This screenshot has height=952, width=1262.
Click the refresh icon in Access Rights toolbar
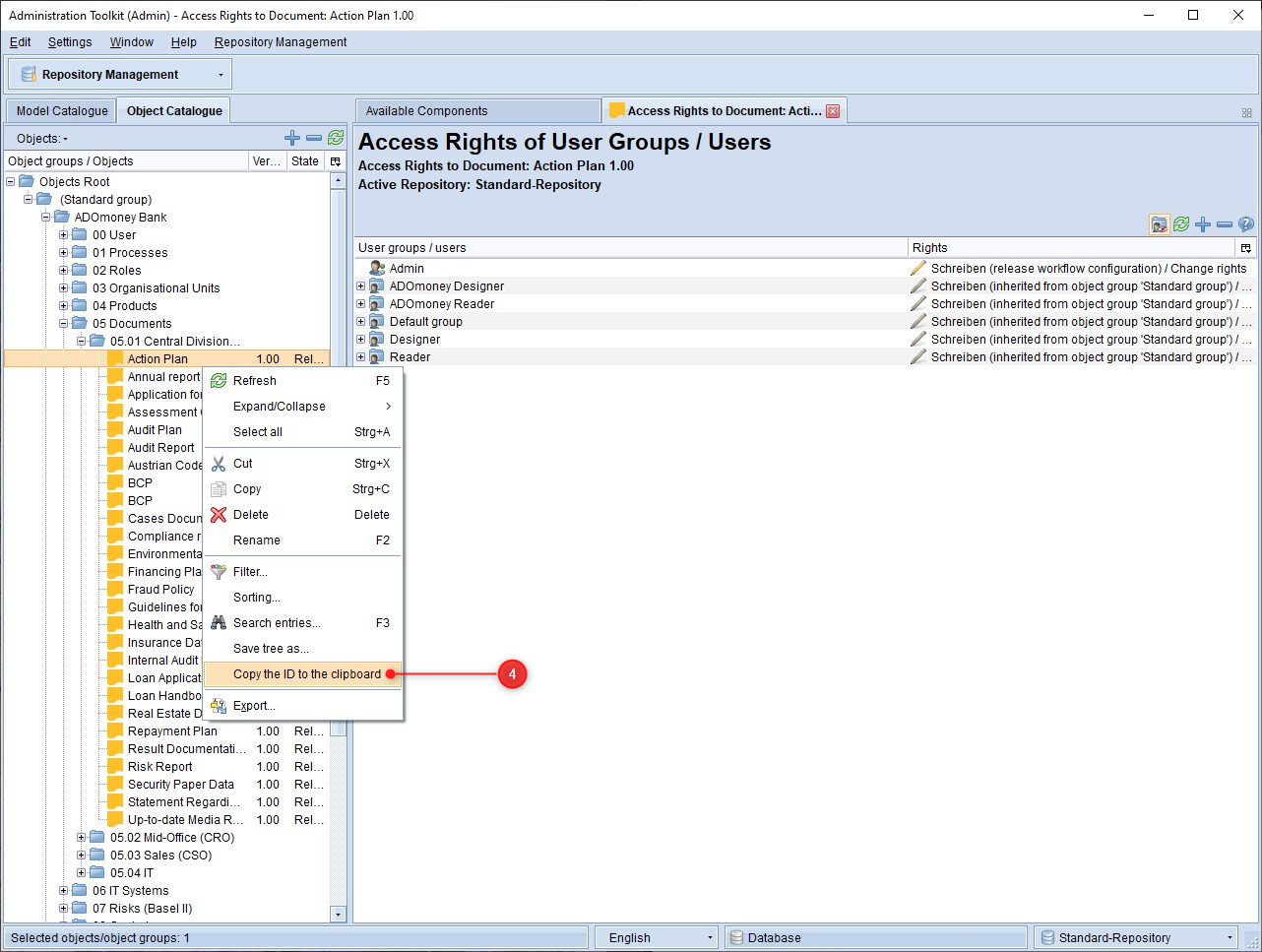pyautogui.click(x=1181, y=224)
